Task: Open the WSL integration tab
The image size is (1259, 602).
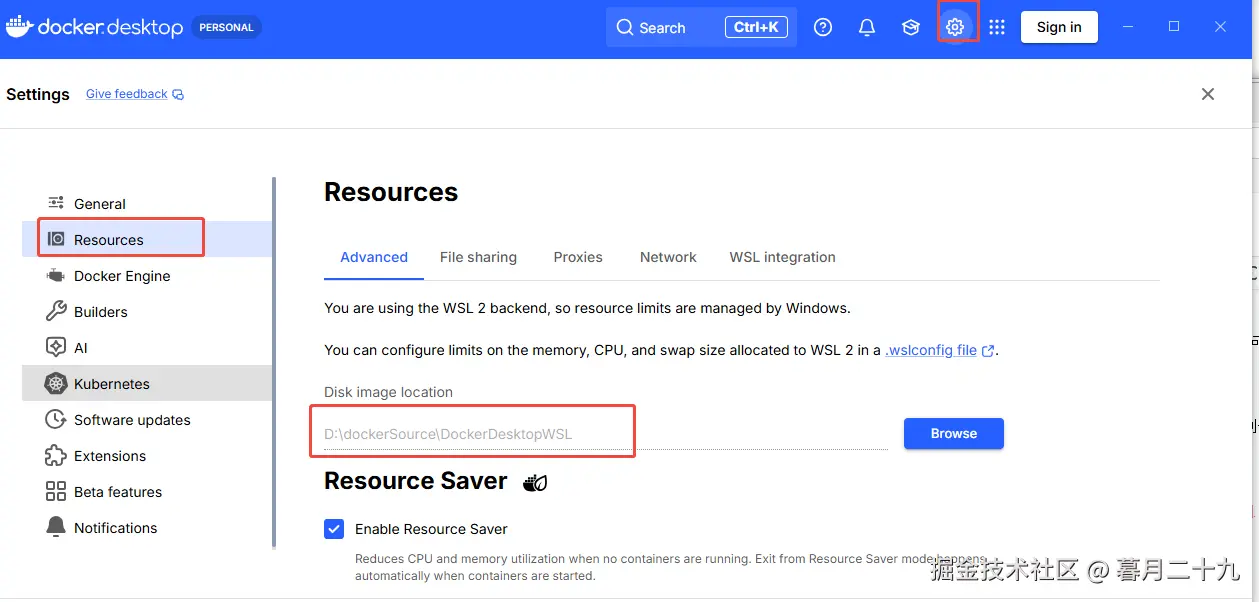Action: click(x=782, y=257)
